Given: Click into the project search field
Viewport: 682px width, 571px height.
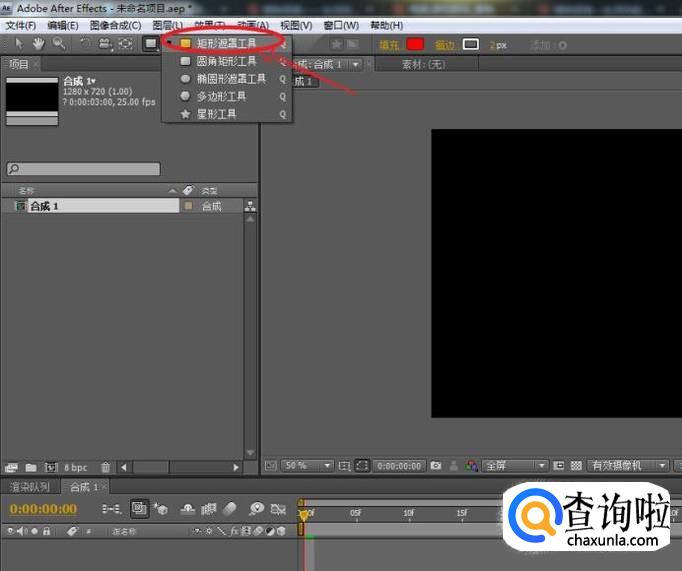Looking at the screenshot, I should pos(84,169).
